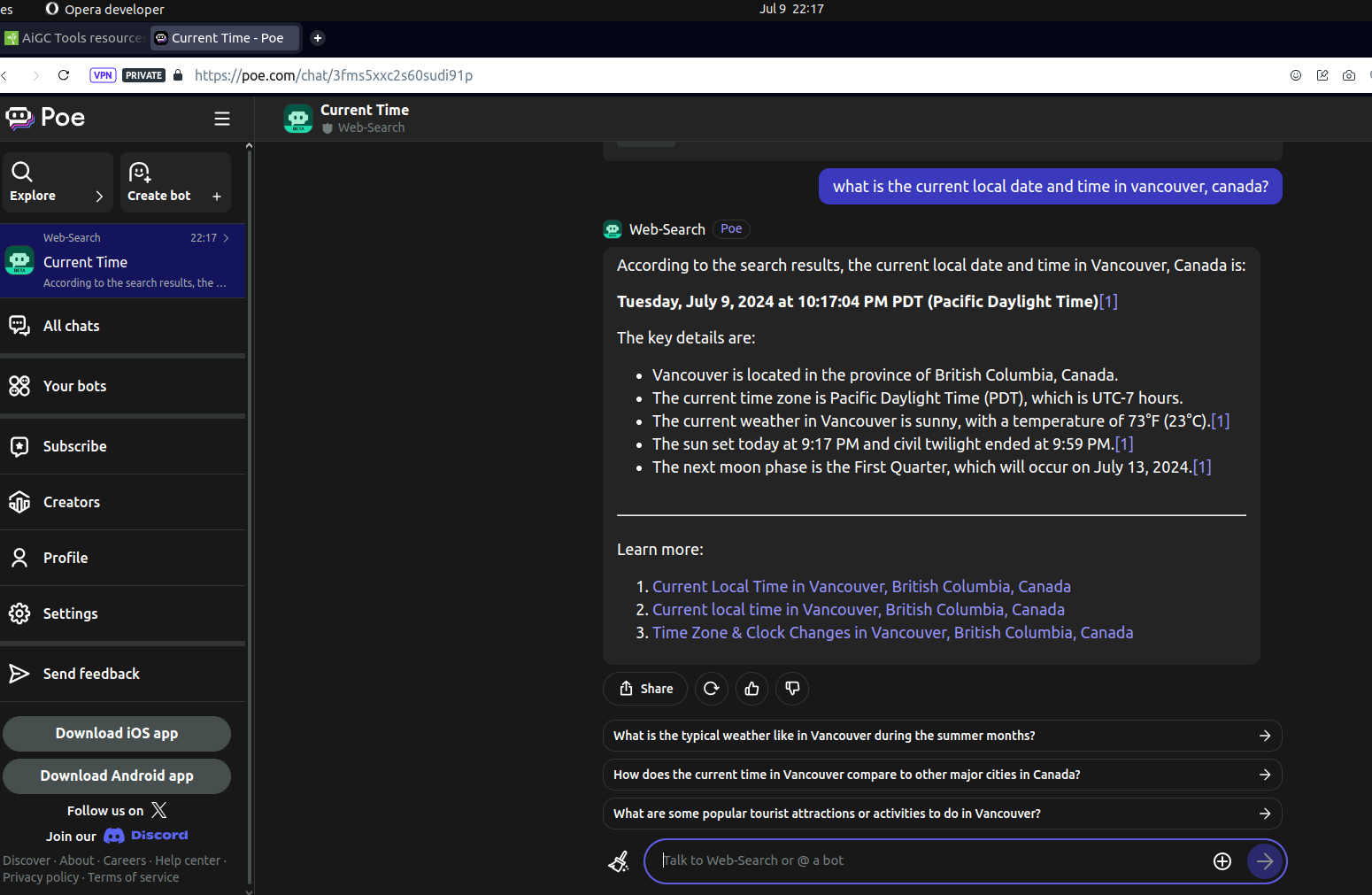Screen dimensions: 1372x895
Task: Reload the page
Action: click(64, 75)
